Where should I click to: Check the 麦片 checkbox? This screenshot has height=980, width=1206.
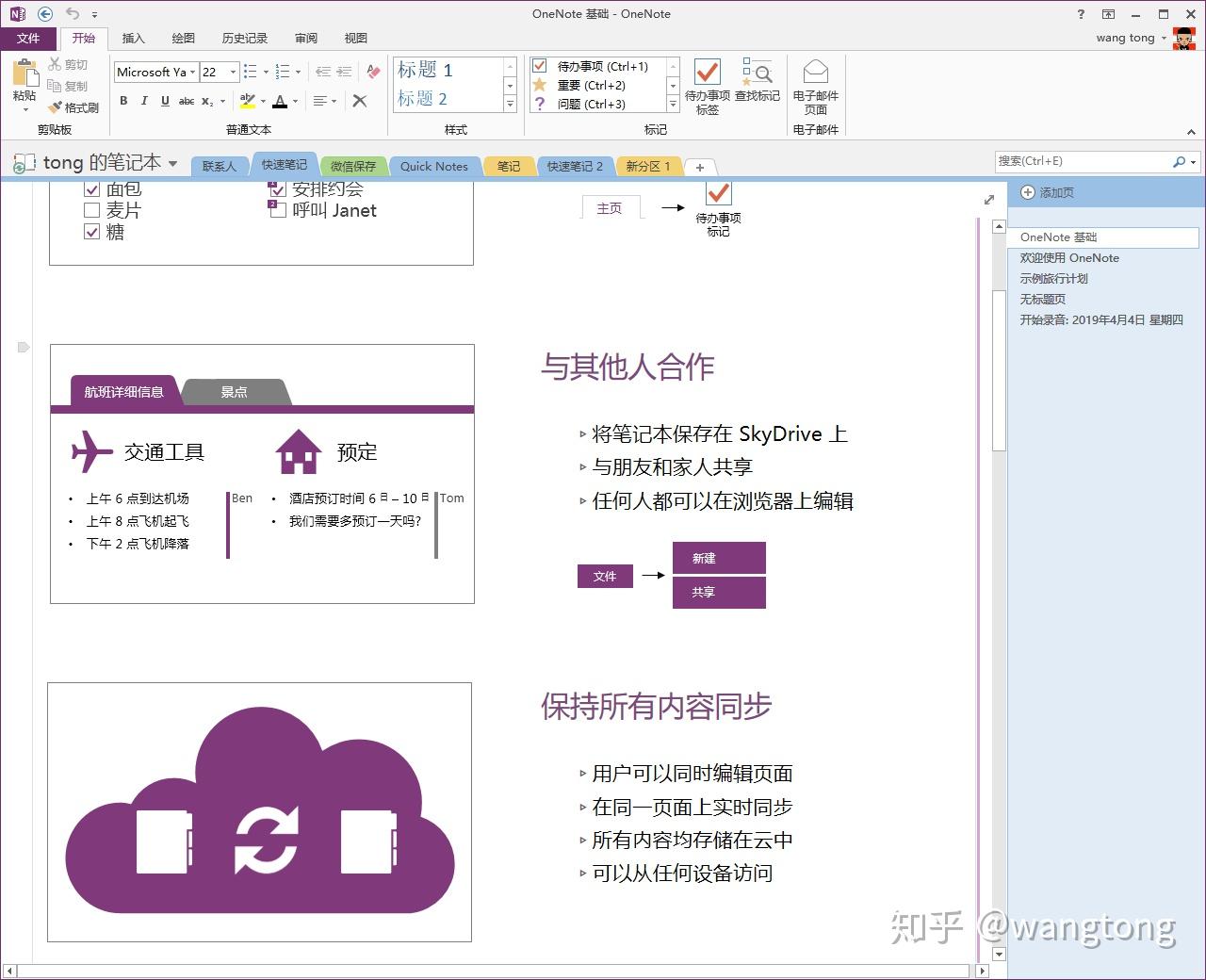91,210
